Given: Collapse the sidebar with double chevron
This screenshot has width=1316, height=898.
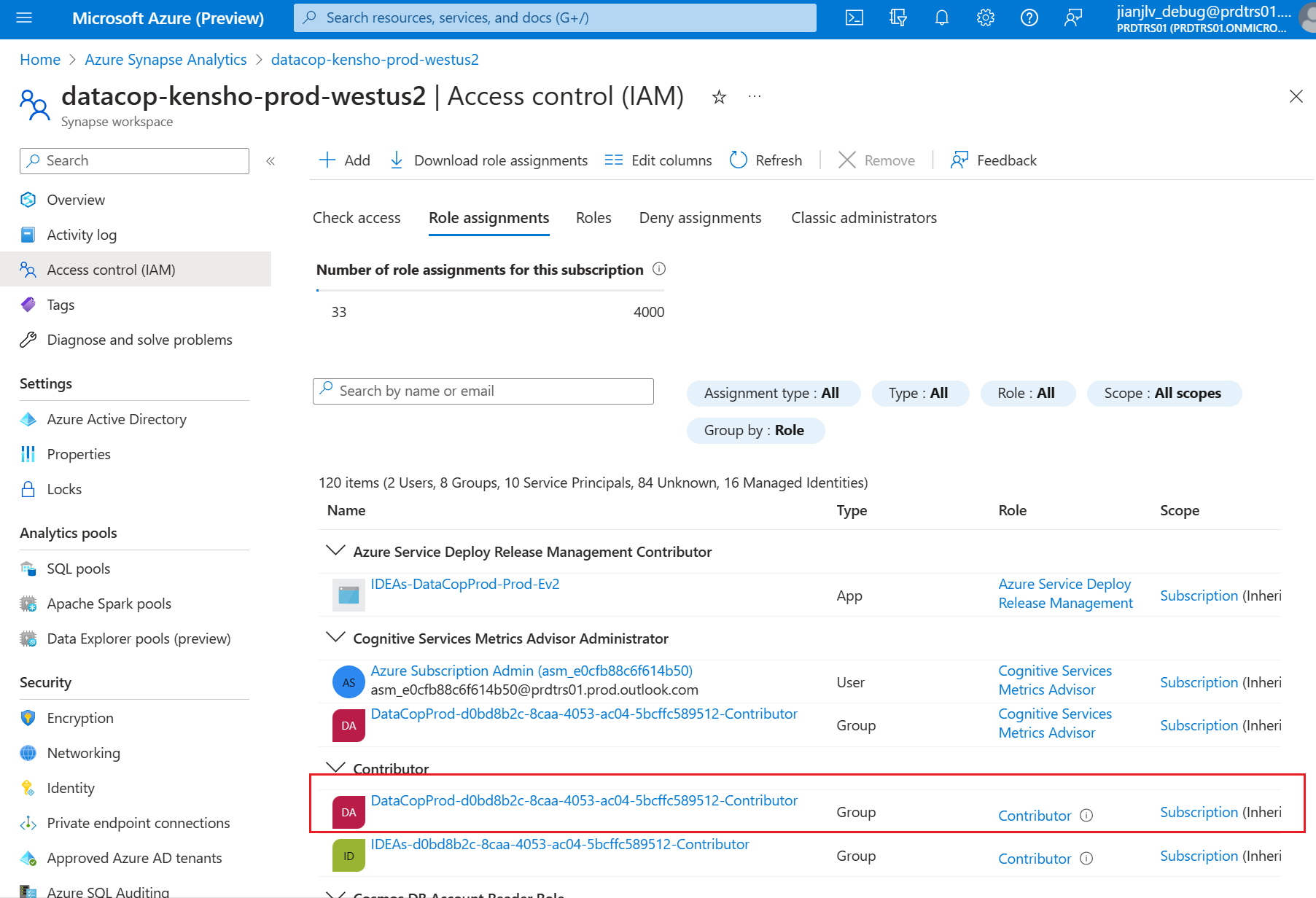Looking at the screenshot, I should pos(270,161).
